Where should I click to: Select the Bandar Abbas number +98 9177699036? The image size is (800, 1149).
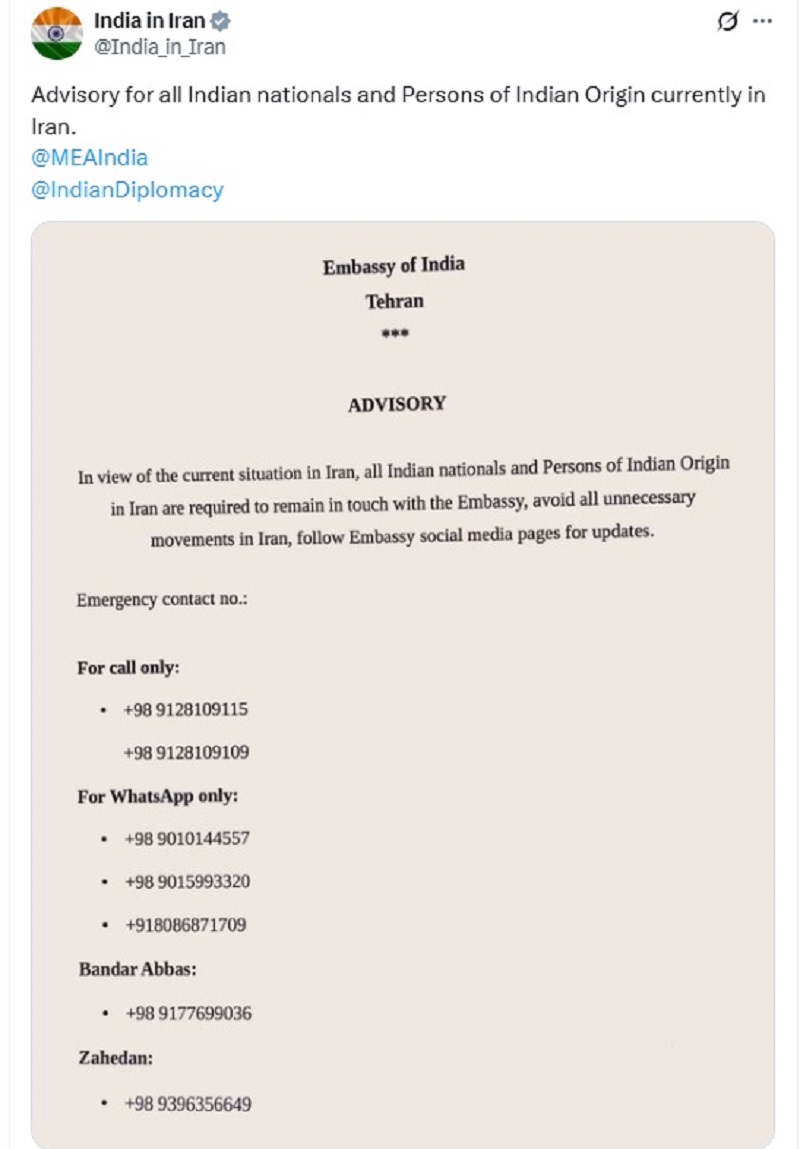[x=188, y=1013]
